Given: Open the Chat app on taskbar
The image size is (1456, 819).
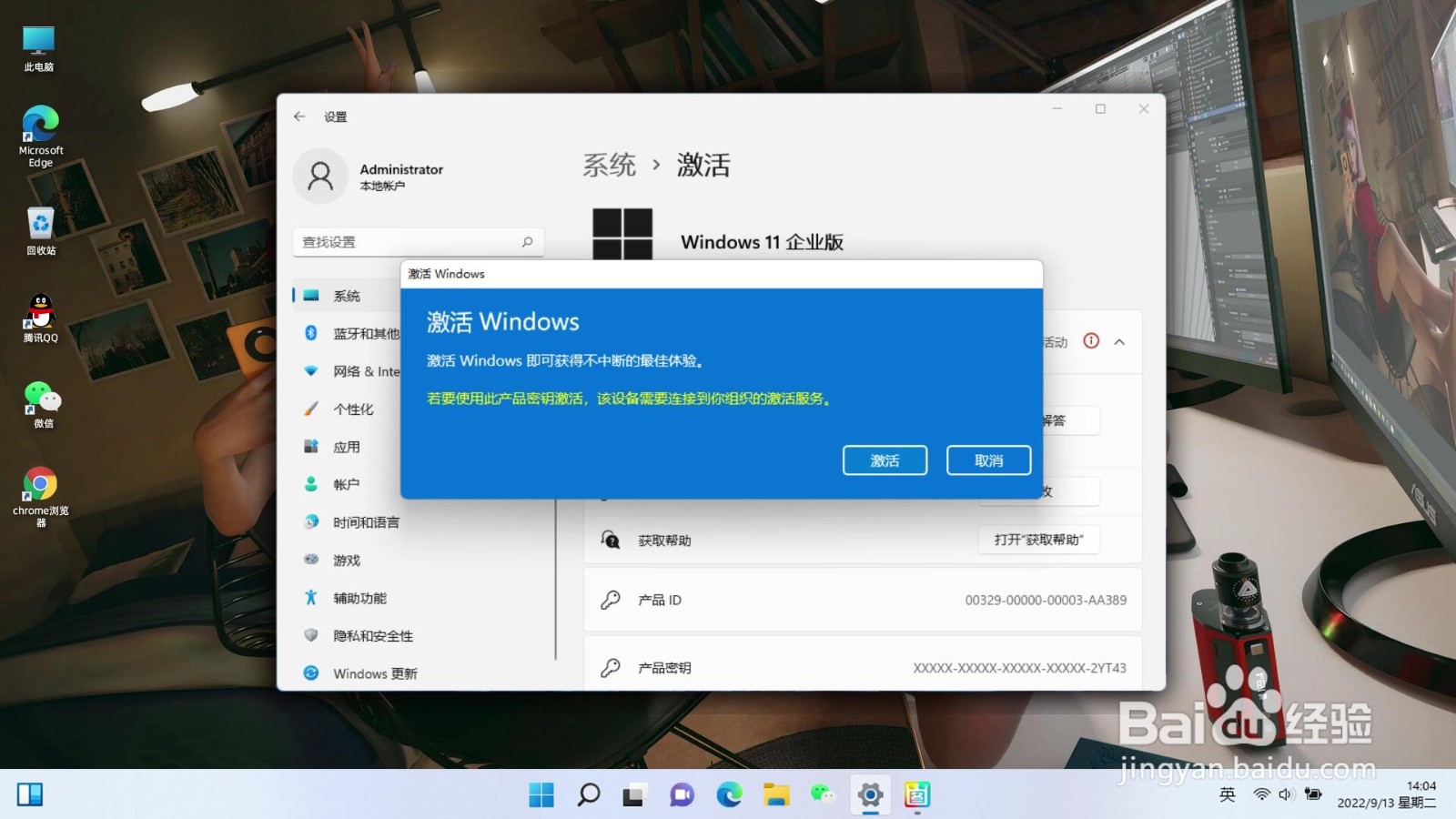Looking at the screenshot, I should click(682, 794).
